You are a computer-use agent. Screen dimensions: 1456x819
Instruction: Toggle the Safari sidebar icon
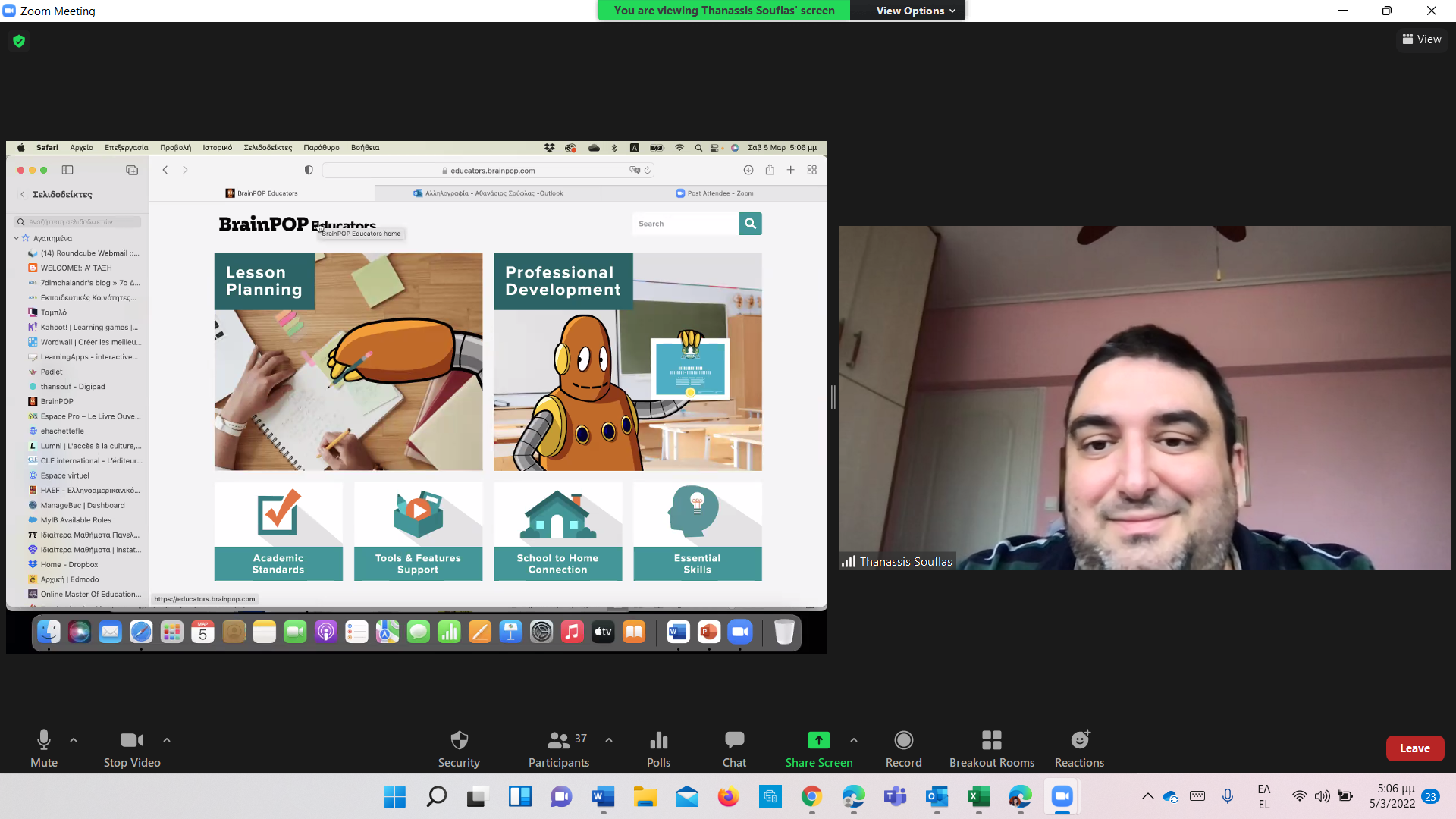(67, 170)
